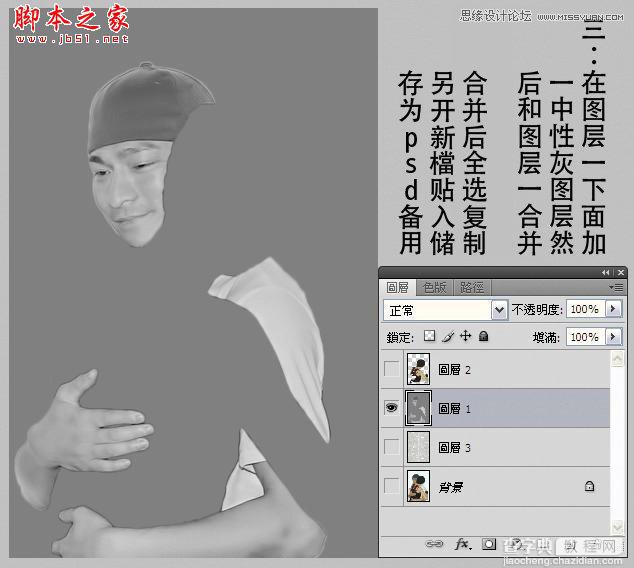This screenshot has width=634, height=568.
Task: Select the 圖層 1 thumbnail
Action: [x=418, y=408]
